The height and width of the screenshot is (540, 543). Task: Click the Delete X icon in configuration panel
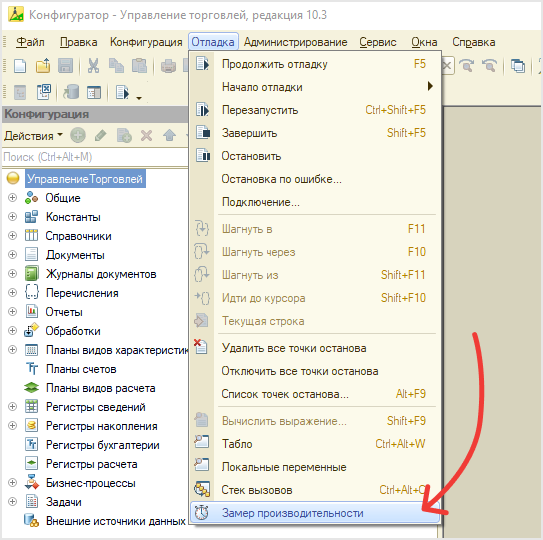tap(146, 135)
